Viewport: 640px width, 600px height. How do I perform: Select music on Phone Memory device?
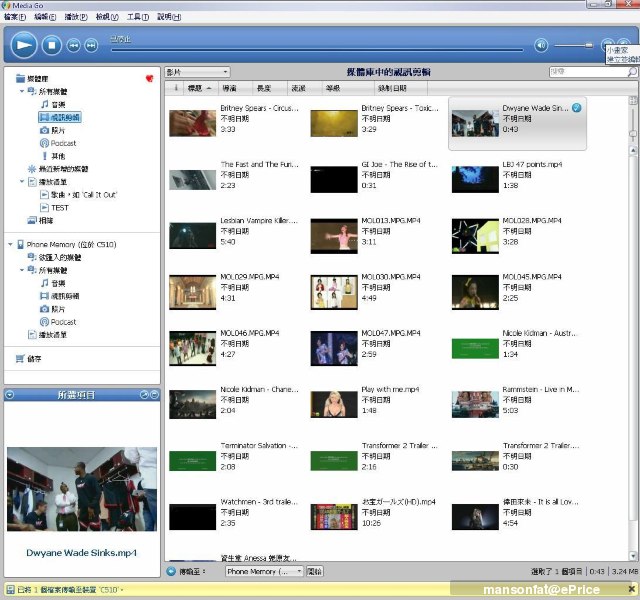53,283
